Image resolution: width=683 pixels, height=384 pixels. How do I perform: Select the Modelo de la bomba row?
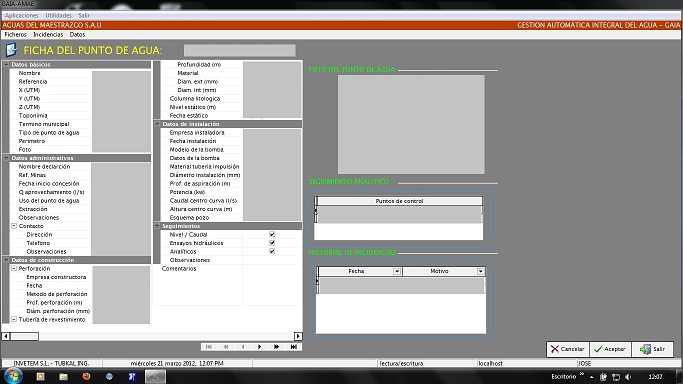point(231,149)
